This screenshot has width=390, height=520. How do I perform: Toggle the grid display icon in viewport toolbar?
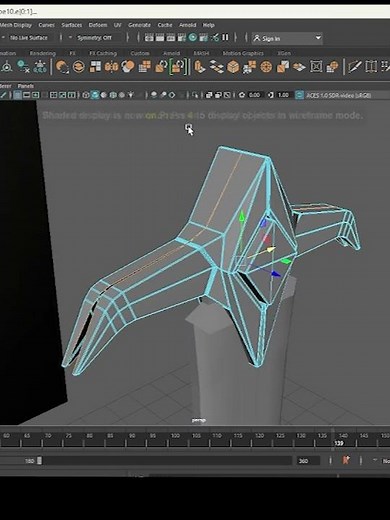tap(17, 95)
